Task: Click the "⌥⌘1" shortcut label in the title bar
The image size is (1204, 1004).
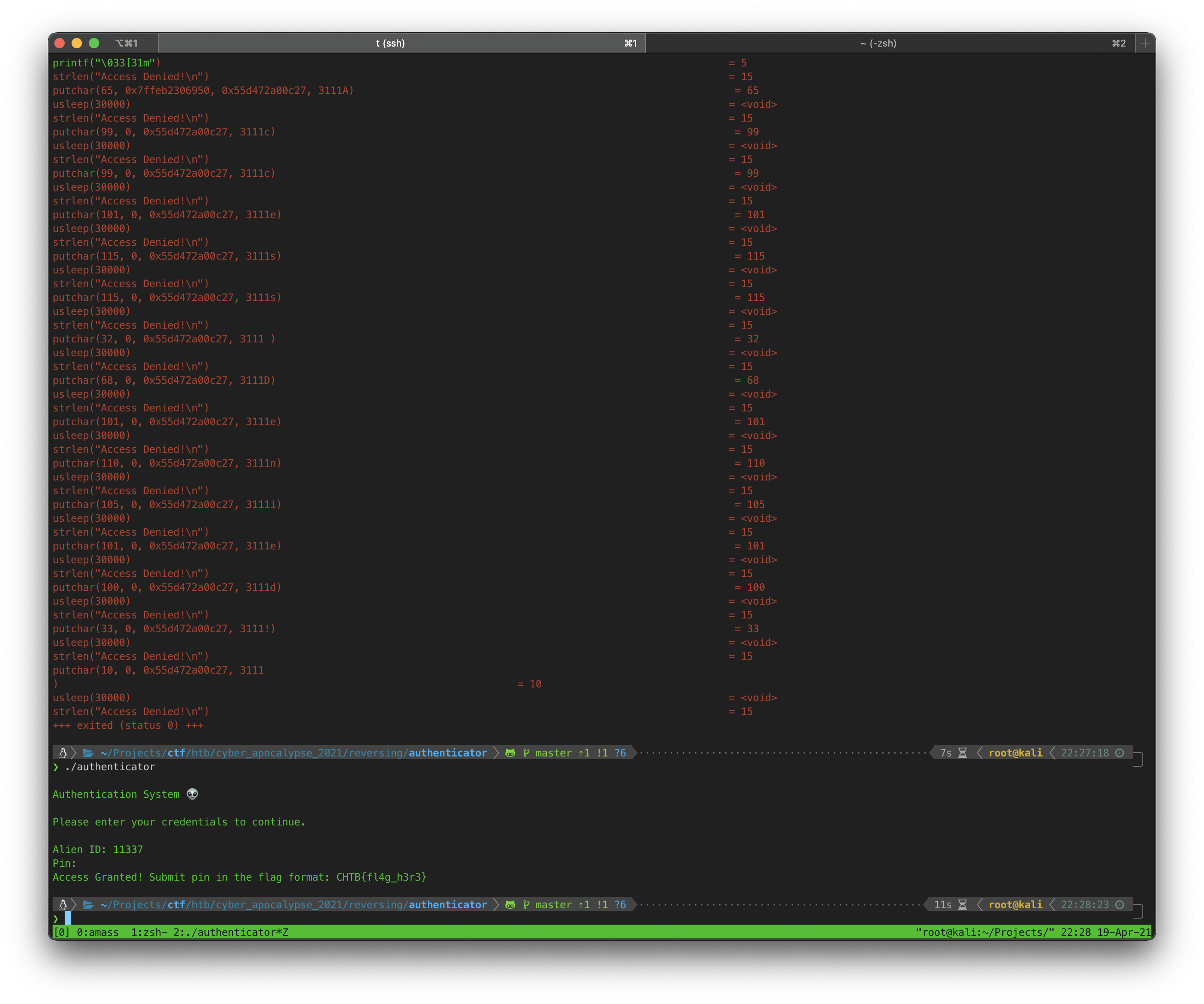Action: pyautogui.click(x=126, y=43)
